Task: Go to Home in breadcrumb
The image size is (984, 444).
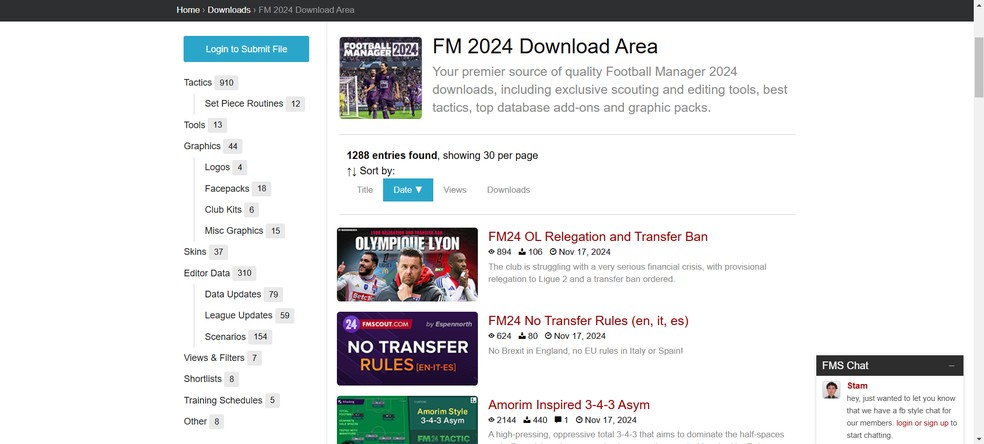Action: [188, 10]
